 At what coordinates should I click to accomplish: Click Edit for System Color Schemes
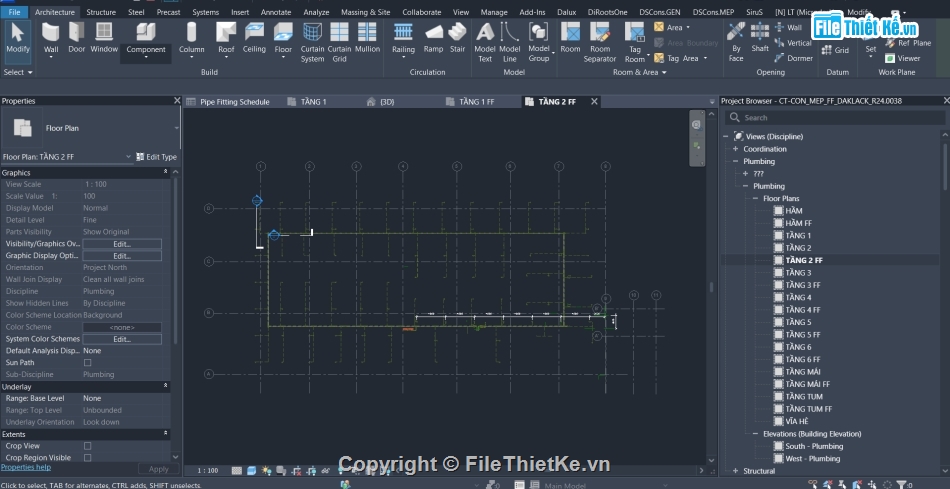point(122,339)
